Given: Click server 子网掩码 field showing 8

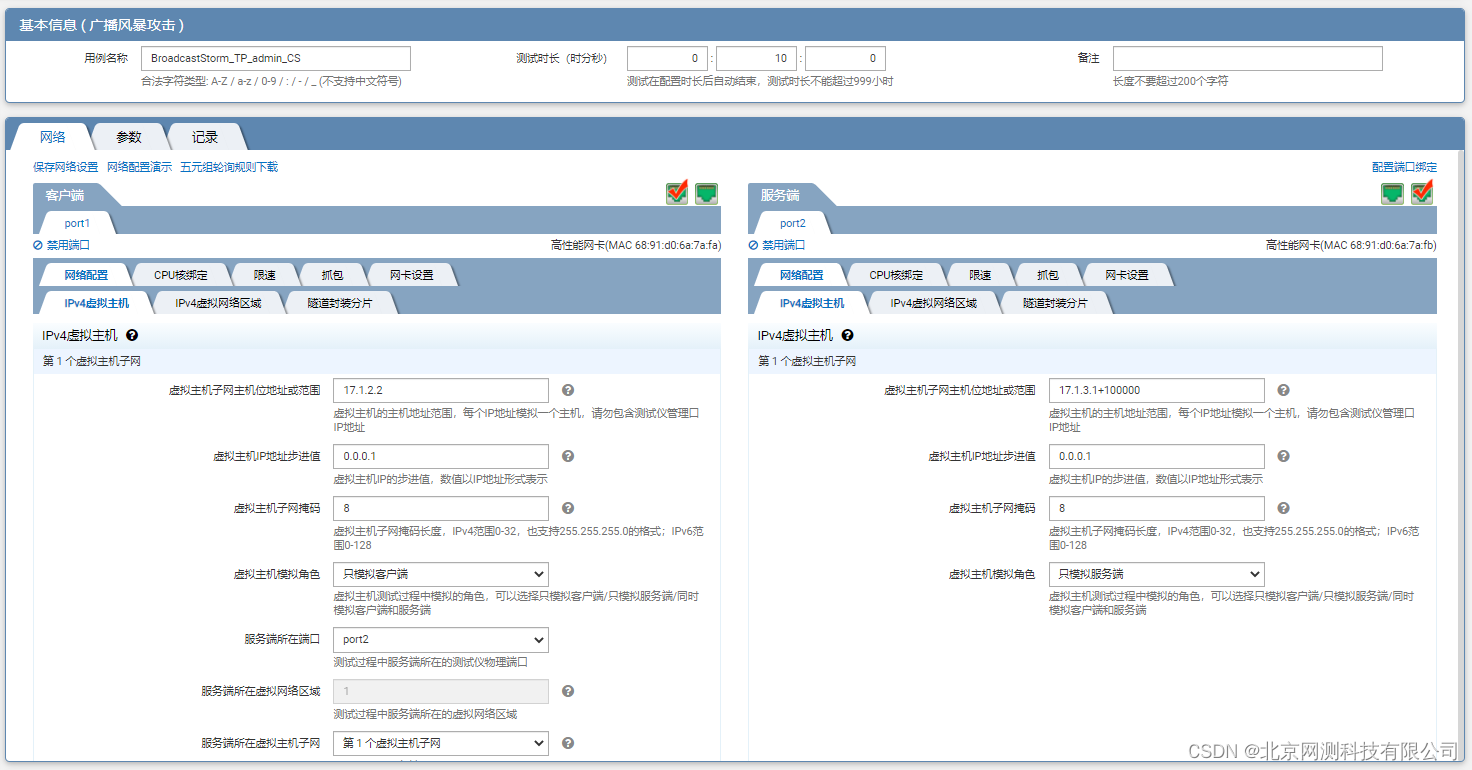Looking at the screenshot, I should coord(1157,508).
